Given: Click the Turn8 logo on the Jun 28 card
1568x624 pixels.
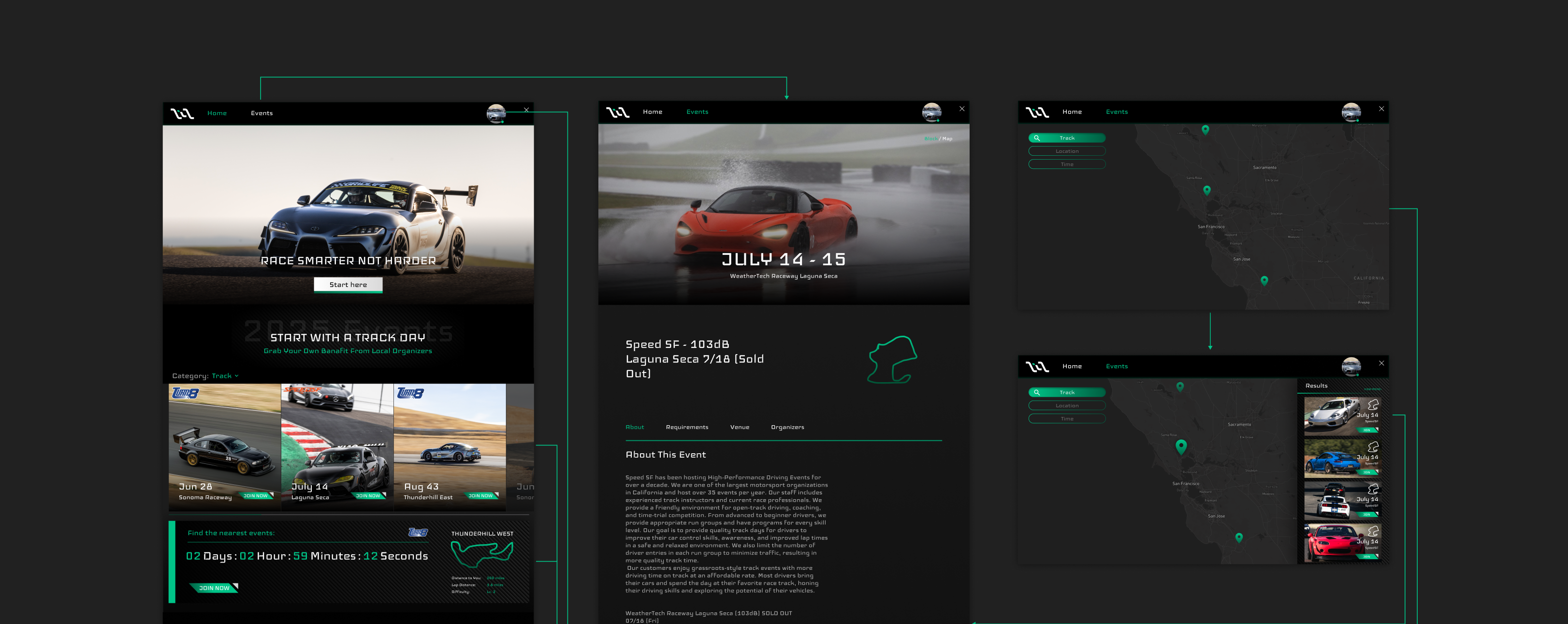Looking at the screenshot, I should [x=185, y=393].
